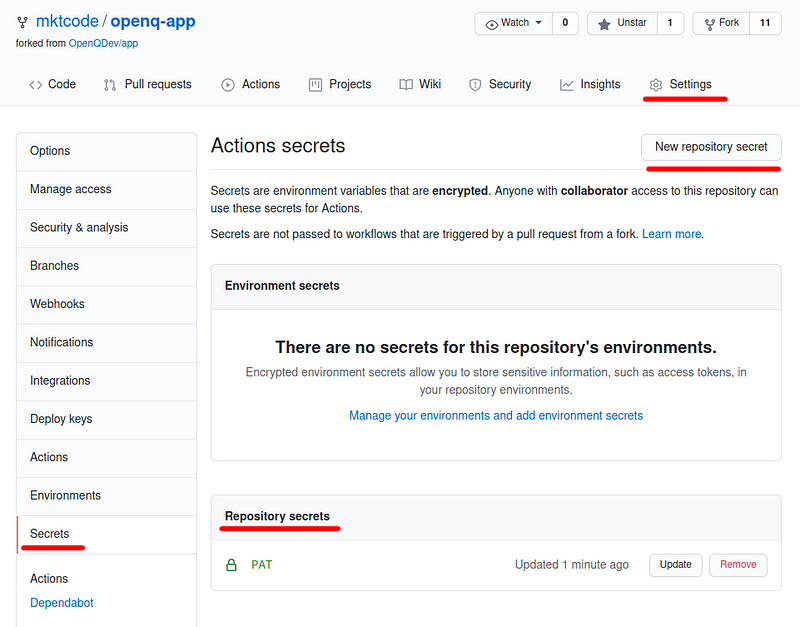This screenshot has height=627, width=800.
Task: Click the Settings gear icon
Action: click(656, 85)
